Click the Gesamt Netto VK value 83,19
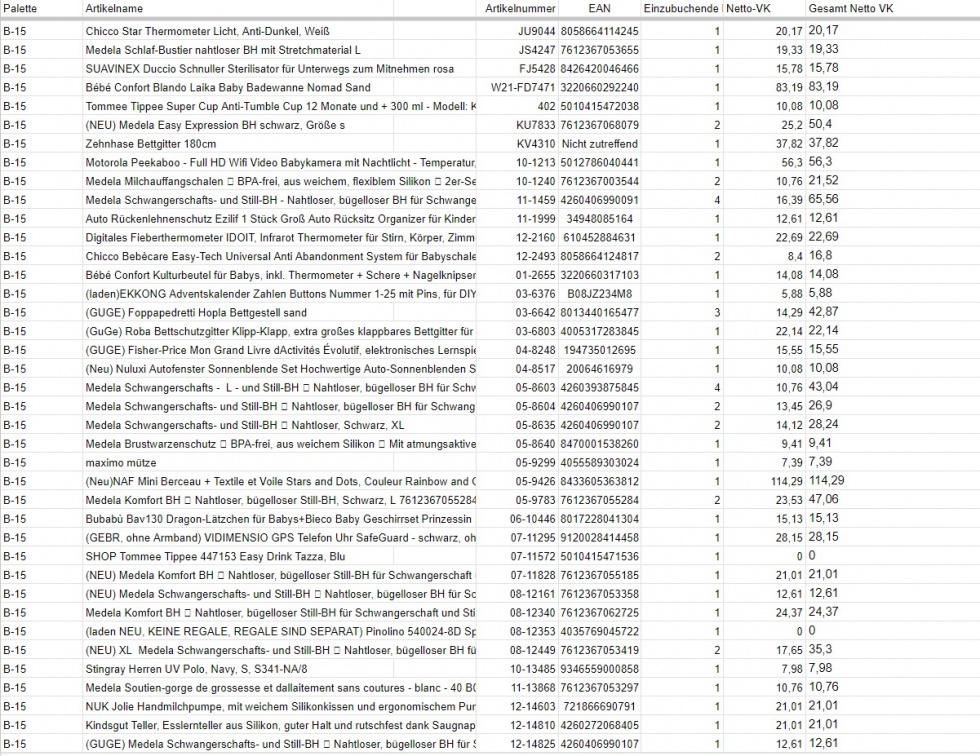The height and width of the screenshot is (756, 980). [x=824, y=87]
